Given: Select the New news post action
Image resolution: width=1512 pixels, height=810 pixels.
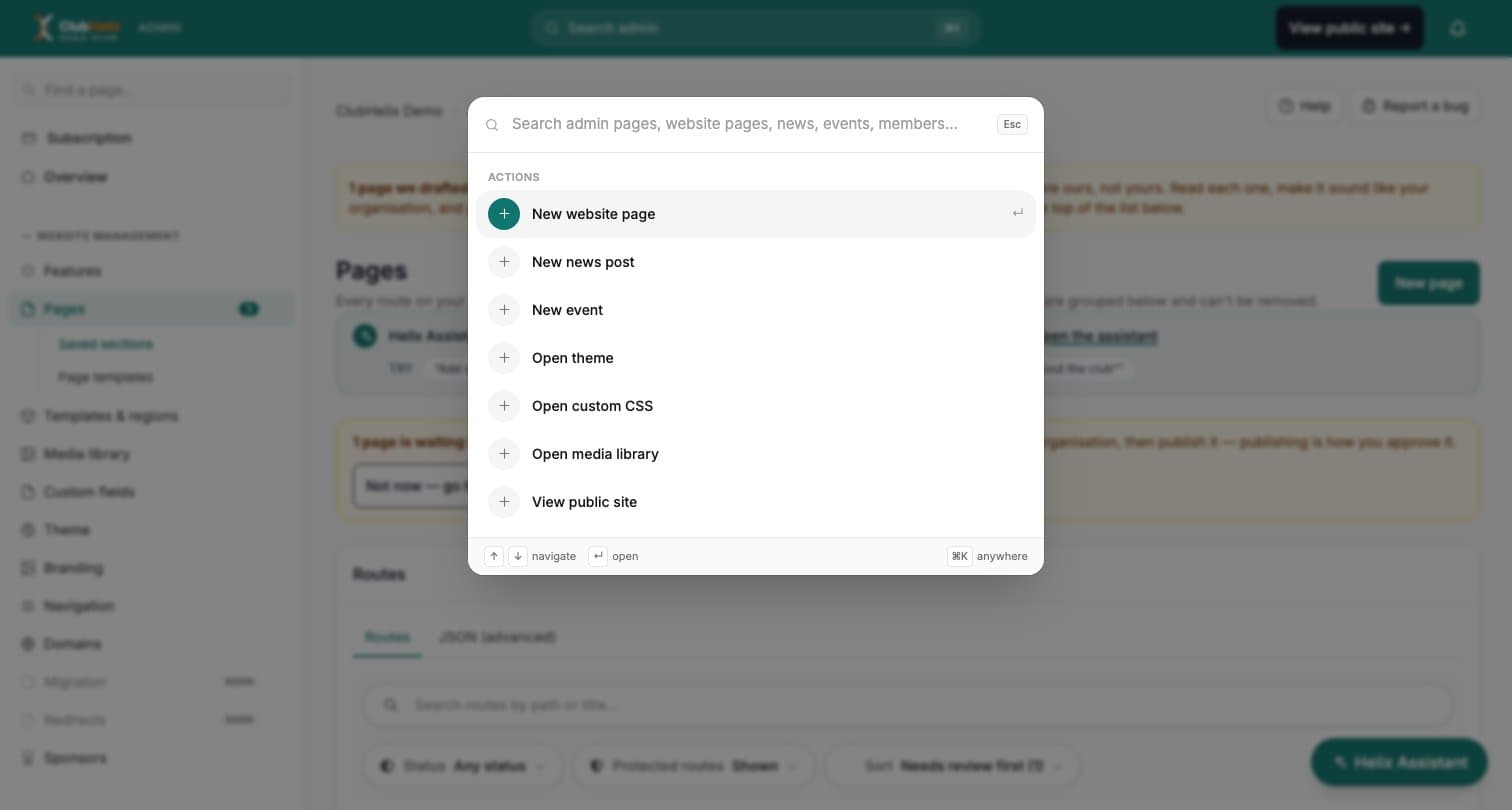Looking at the screenshot, I should 756,262.
